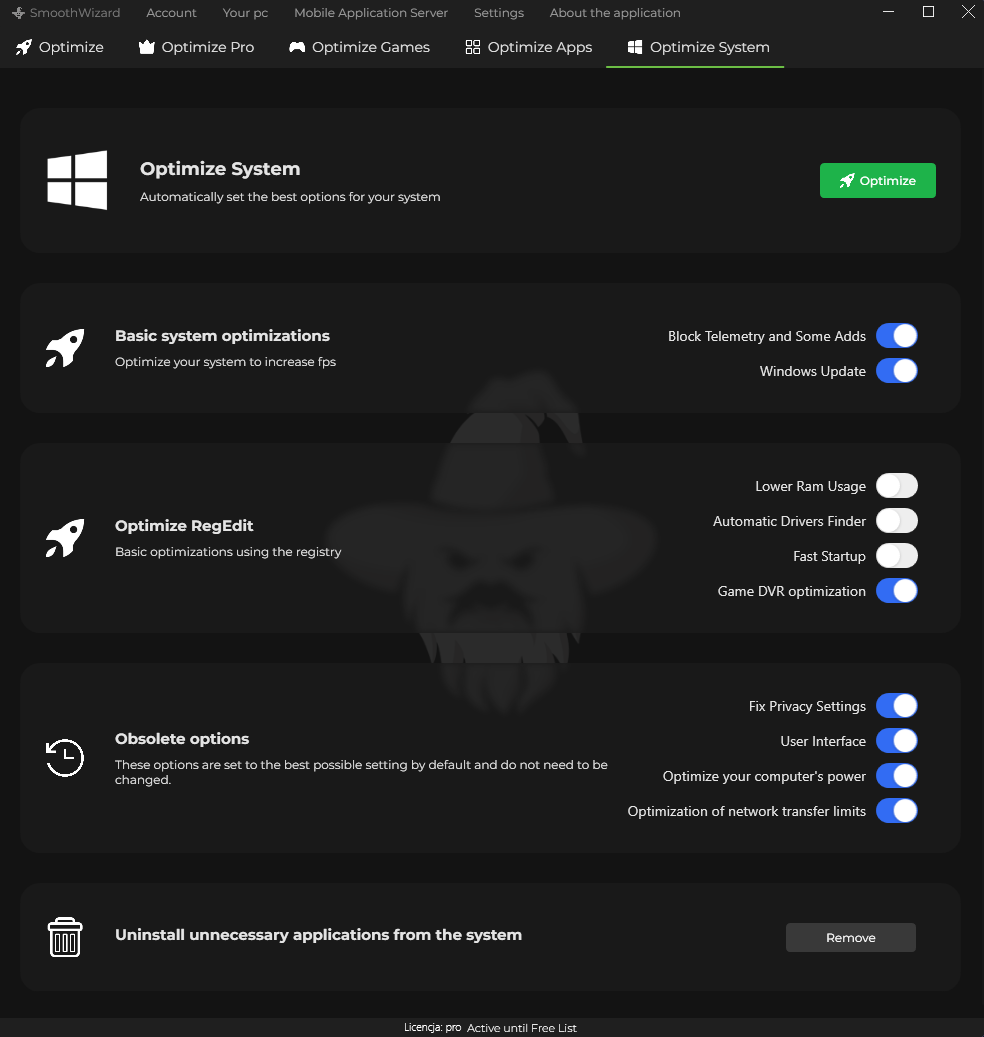Image resolution: width=984 pixels, height=1037 pixels.
Task: Open About the application
Action: click(x=615, y=13)
